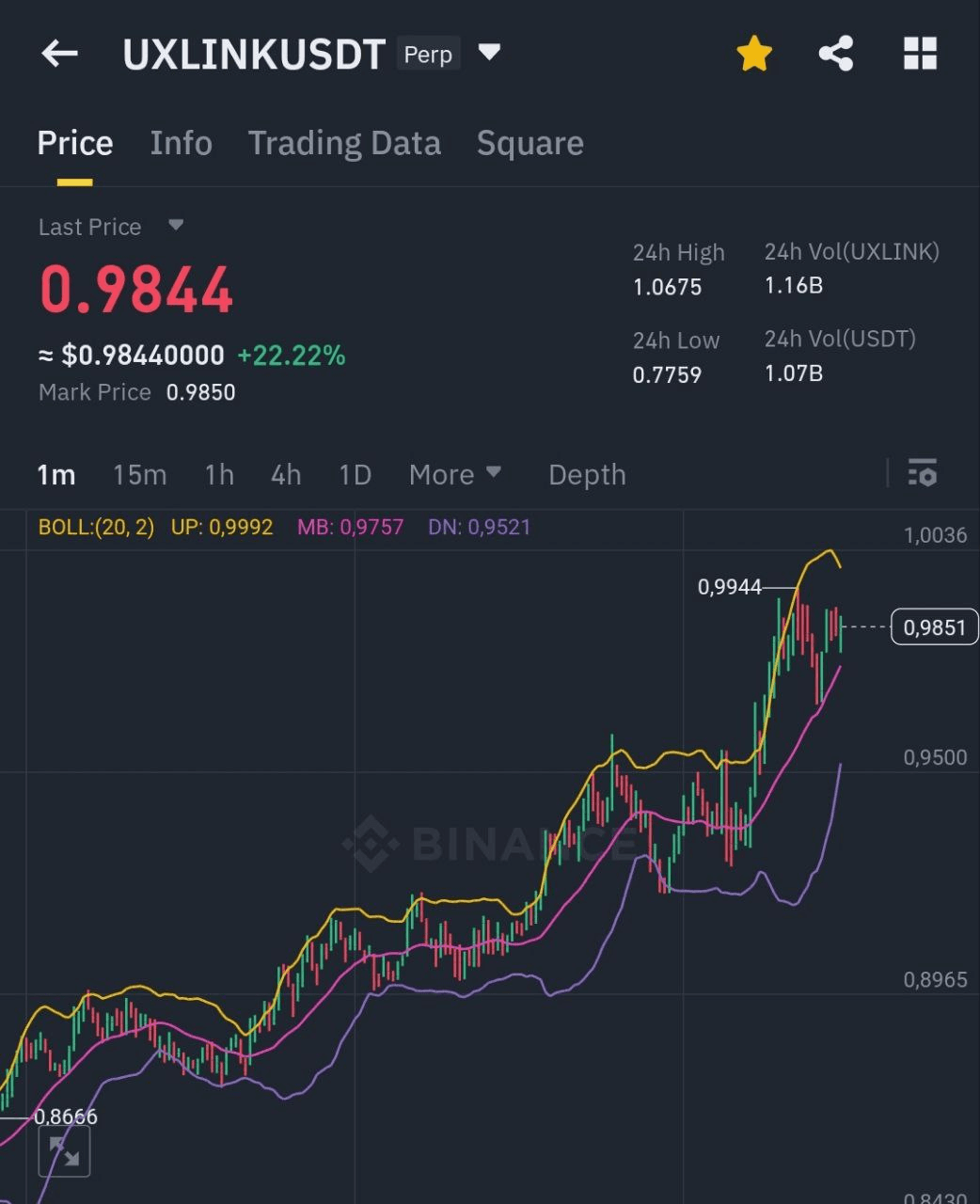The image size is (980, 1204).
Task: Tap the ≈ $0.98440000 converted price
Action: point(131,356)
